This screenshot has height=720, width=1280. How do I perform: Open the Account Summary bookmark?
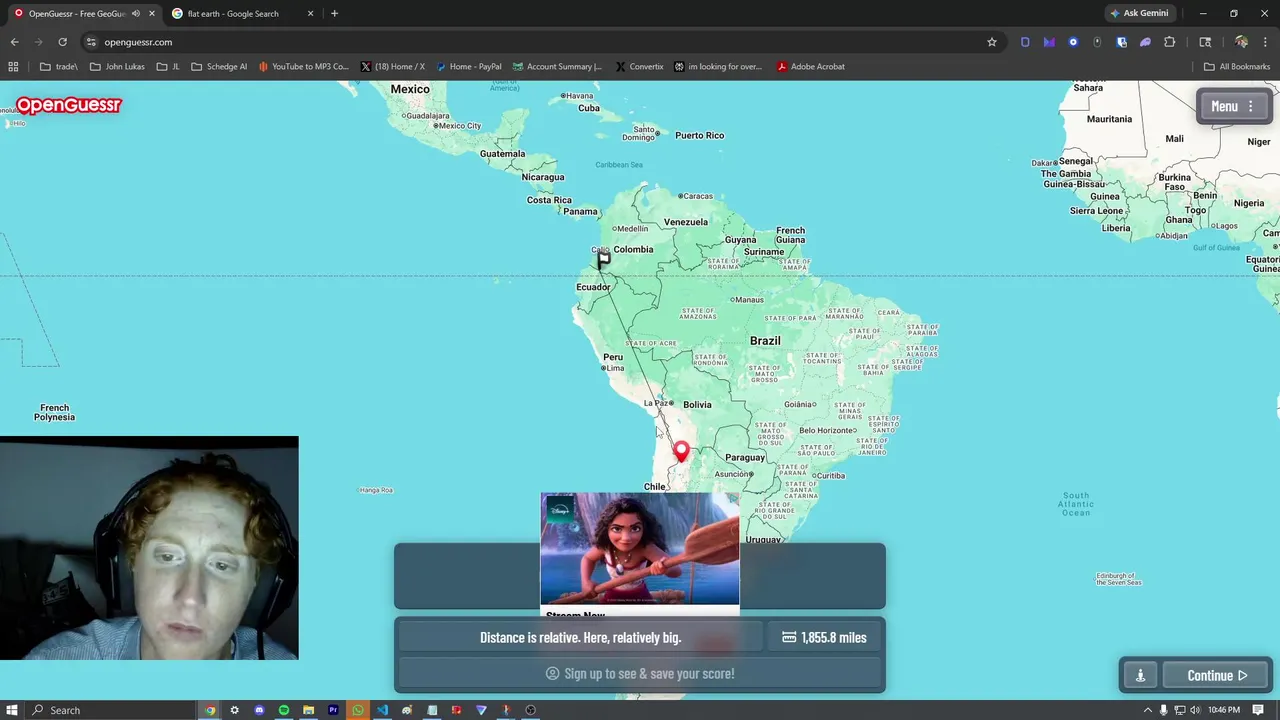pos(557,67)
